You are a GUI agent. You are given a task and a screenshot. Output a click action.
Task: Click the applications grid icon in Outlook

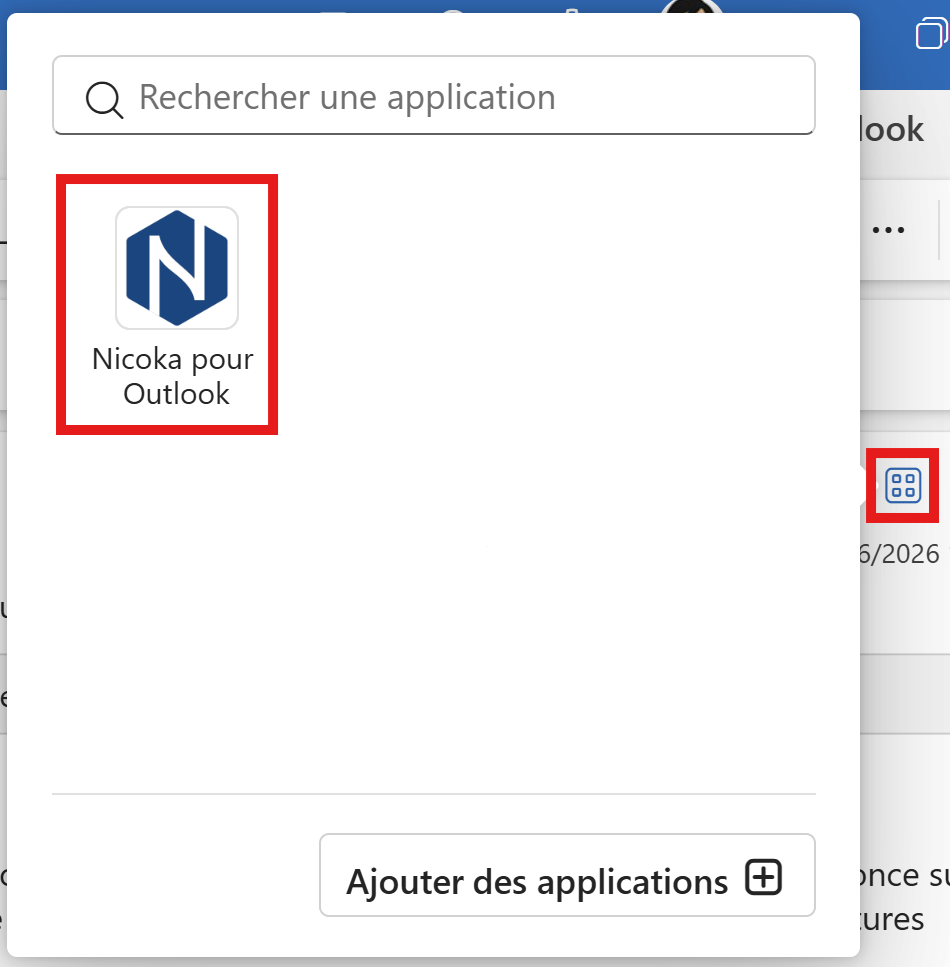tap(903, 485)
